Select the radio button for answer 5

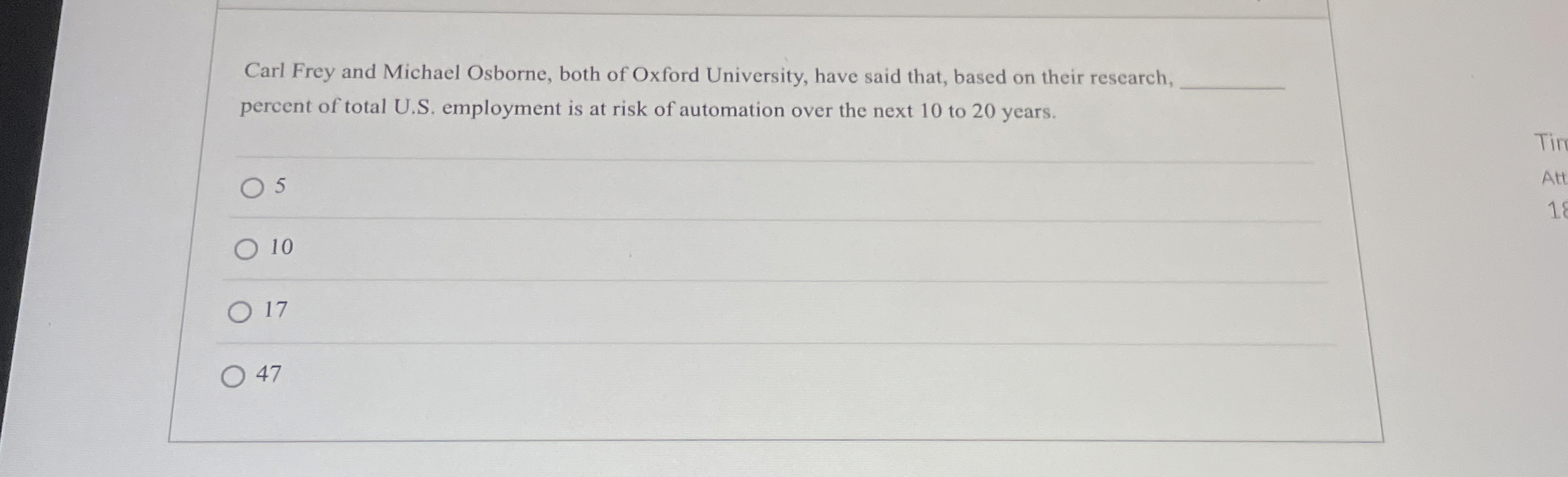[x=254, y=188]
